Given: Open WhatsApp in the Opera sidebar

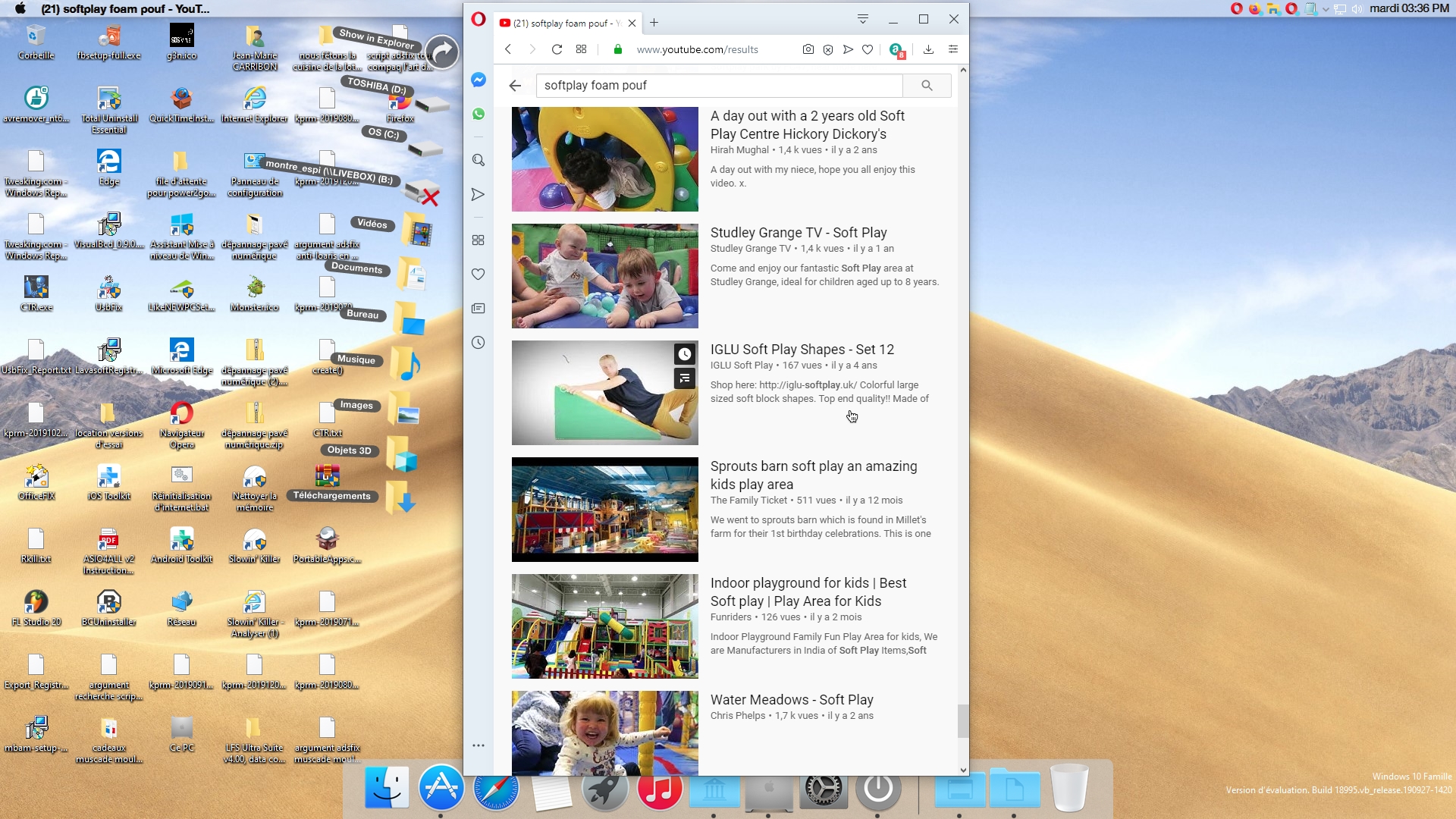Looking at the screenshot, I should [x=478, y=114].
